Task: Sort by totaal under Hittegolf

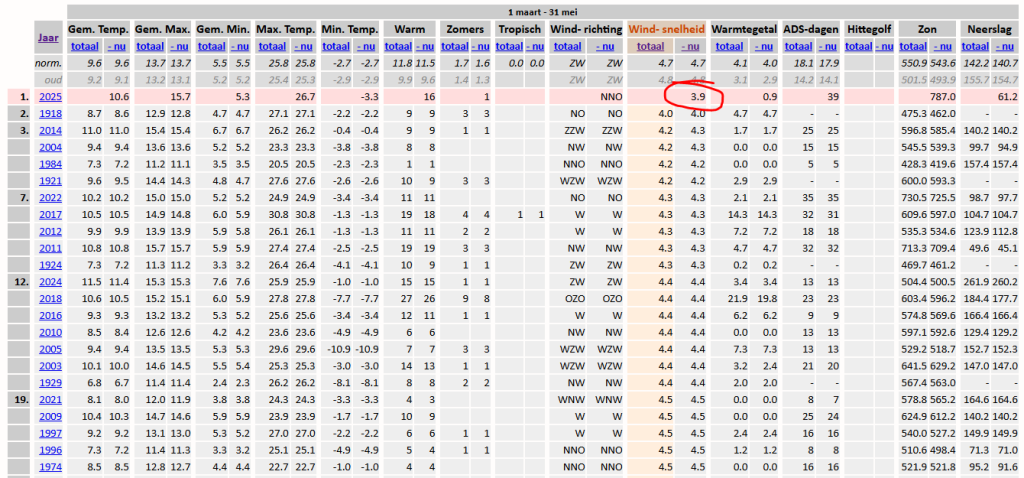Action: click(x=858, y=46)
